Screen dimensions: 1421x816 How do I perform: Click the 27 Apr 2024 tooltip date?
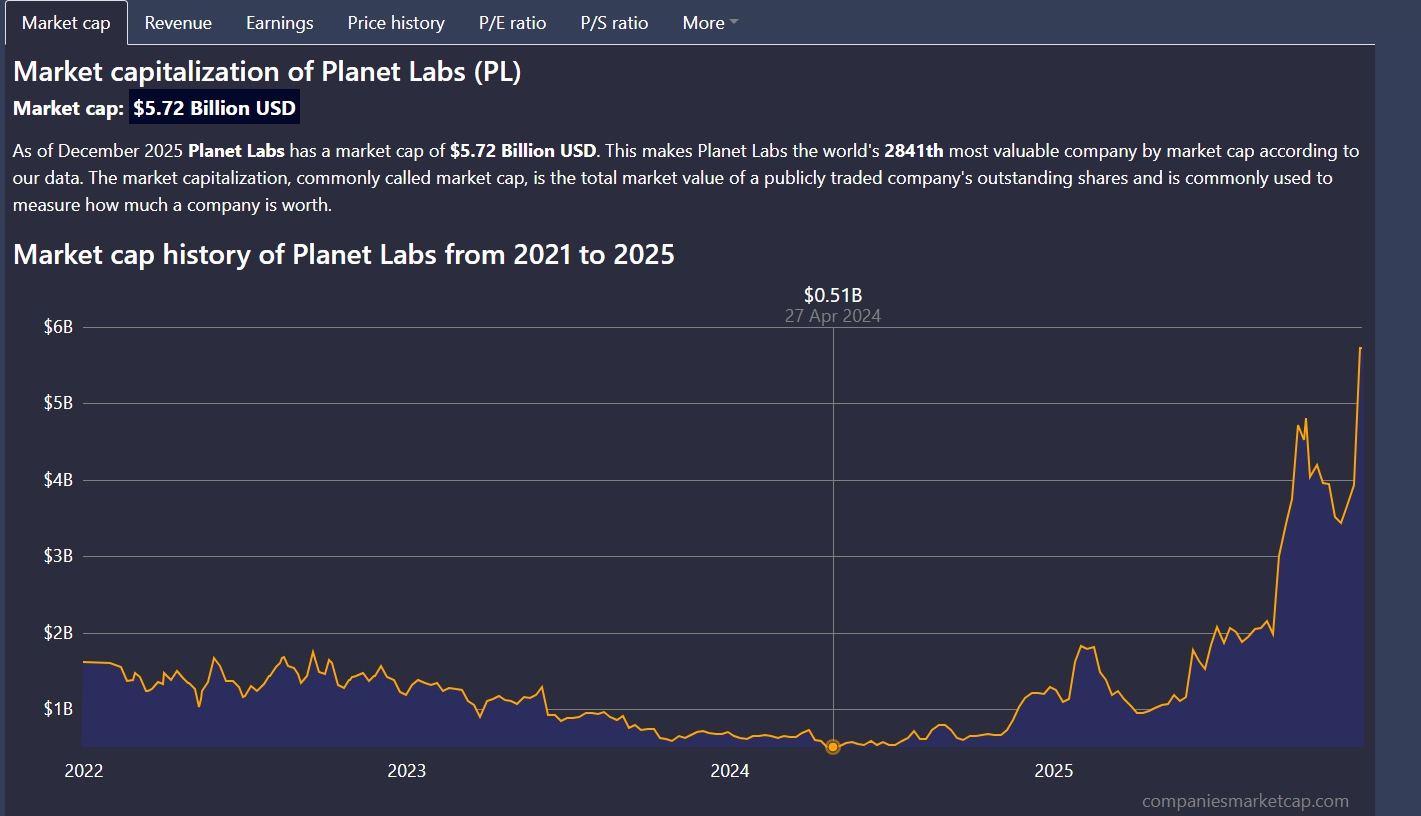(833, 316)
